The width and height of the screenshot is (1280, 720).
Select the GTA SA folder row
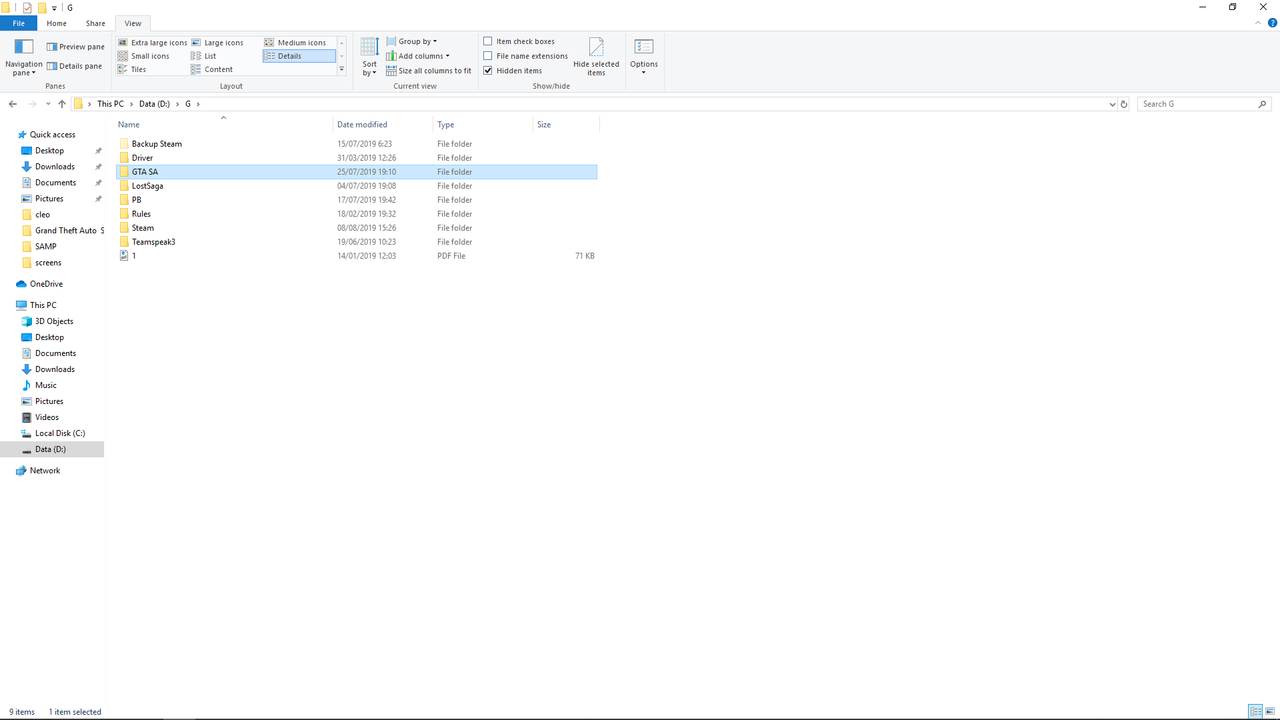[x=357, y=172]
